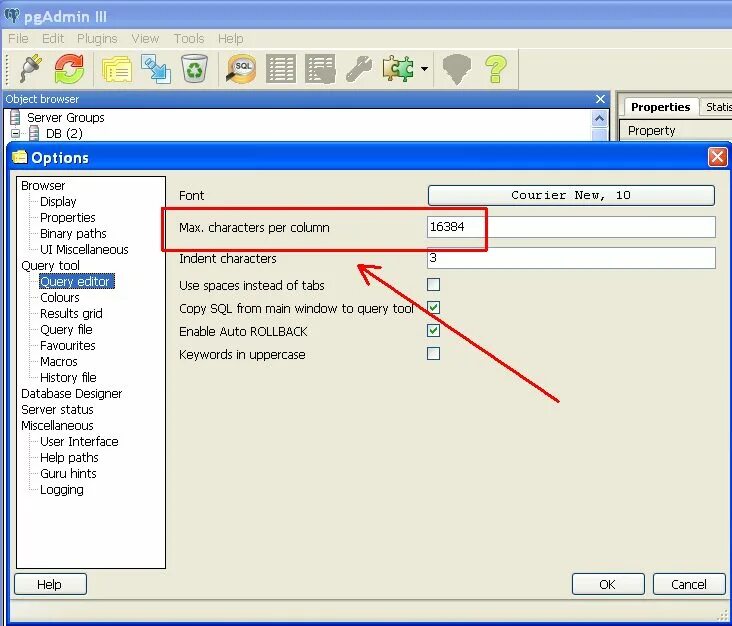The height and width of the screenshot is (626, 732).
Task: Select Favourites in options tree
Action: (x=68, y=345)
